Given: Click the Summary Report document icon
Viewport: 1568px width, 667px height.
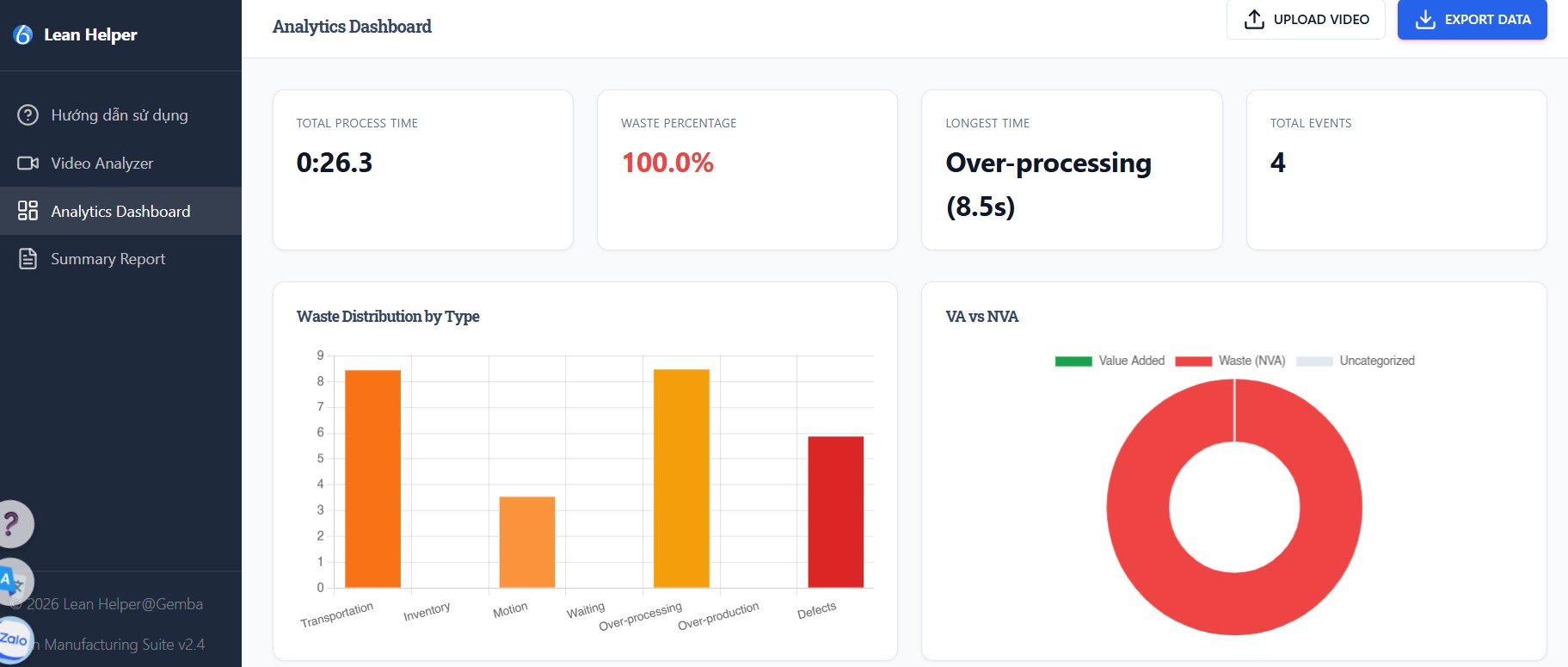Looking at the screenshot, I should (28, 259).
